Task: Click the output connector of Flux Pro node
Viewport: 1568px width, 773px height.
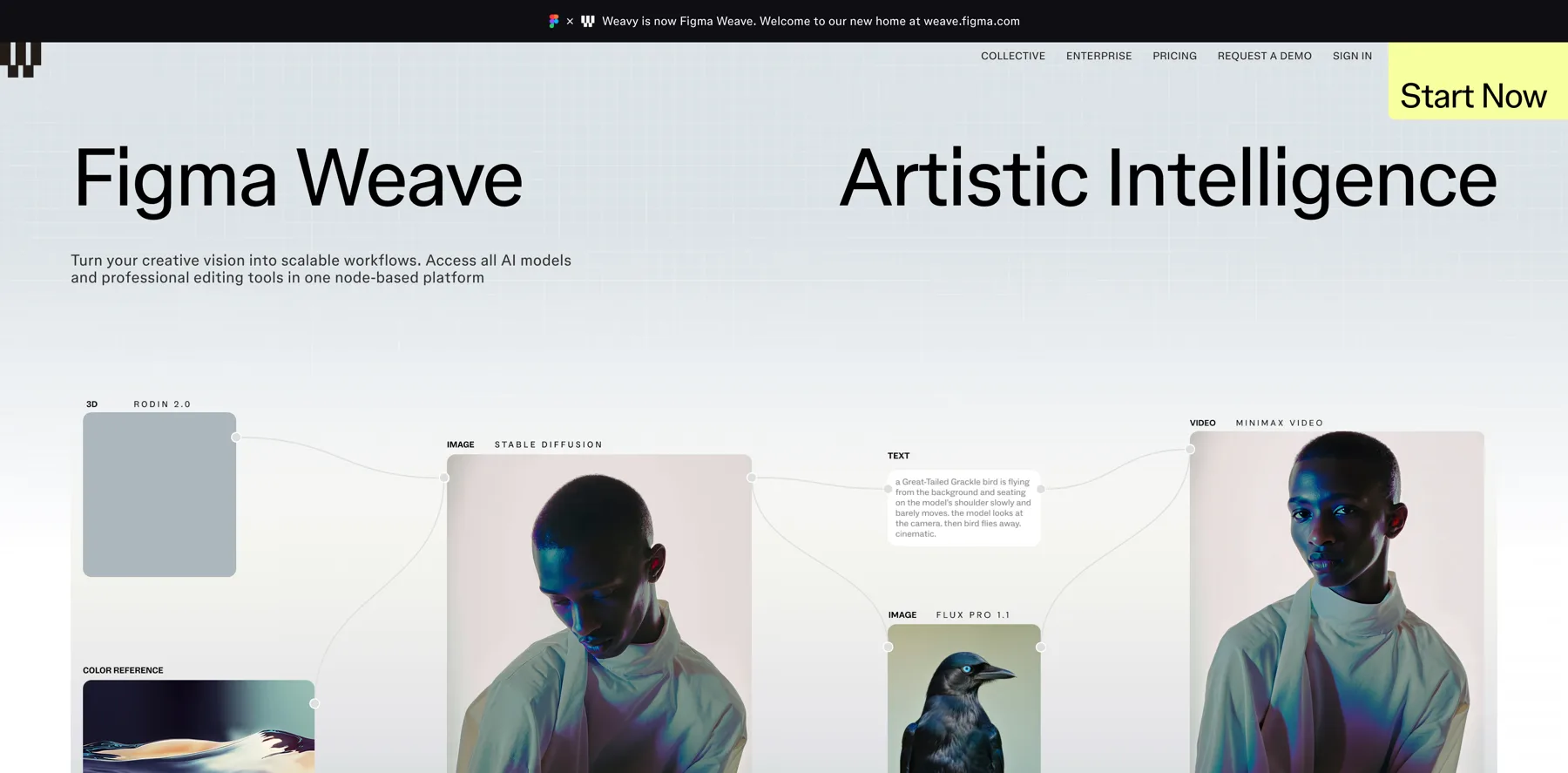Action: (1041, 647)
